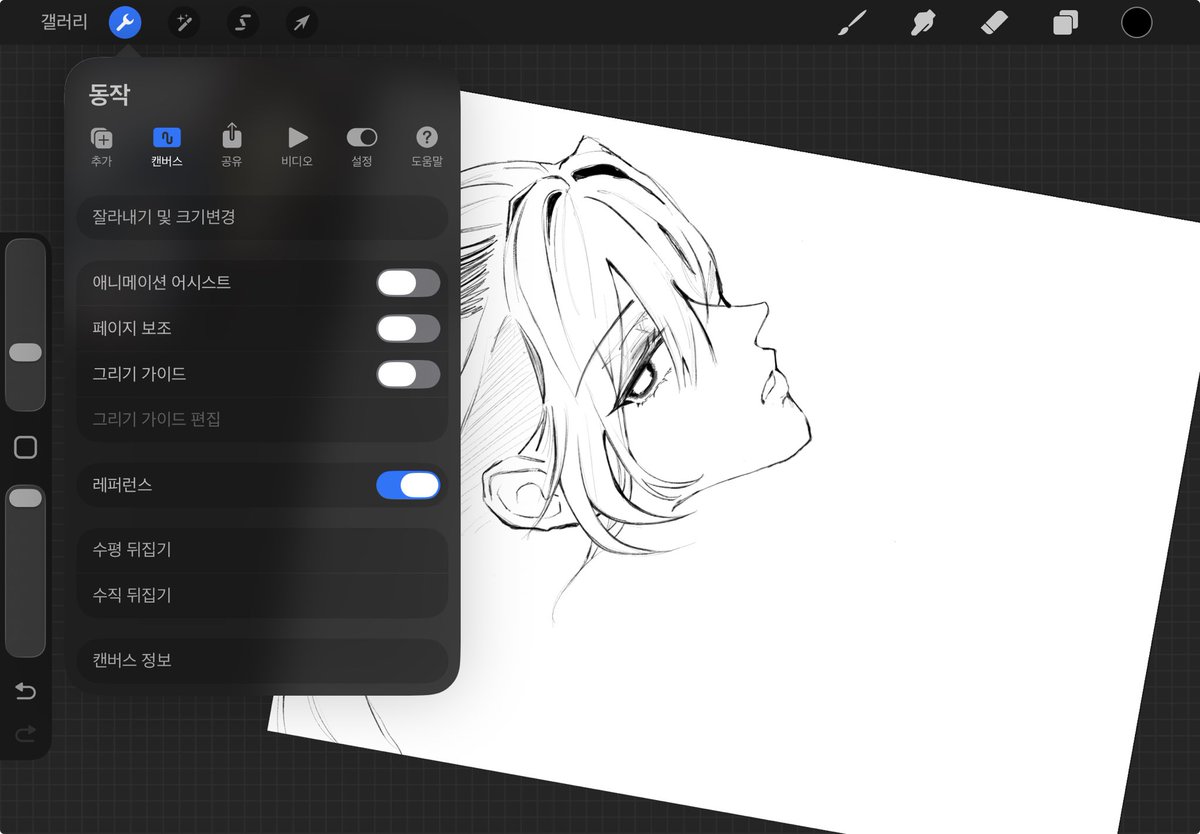Tap the square modify button on sidebar
The height and width of the screenshot is (834, 1200).
pyautogui.click(x=26, y=447)
